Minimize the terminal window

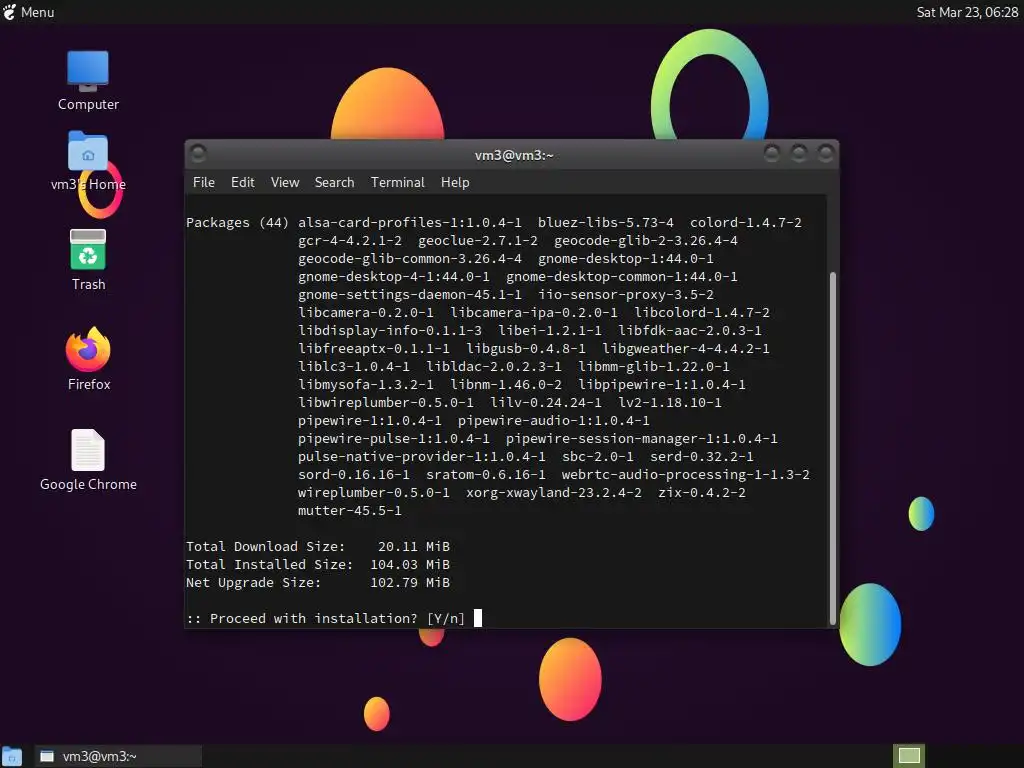[x=772, y=153]
